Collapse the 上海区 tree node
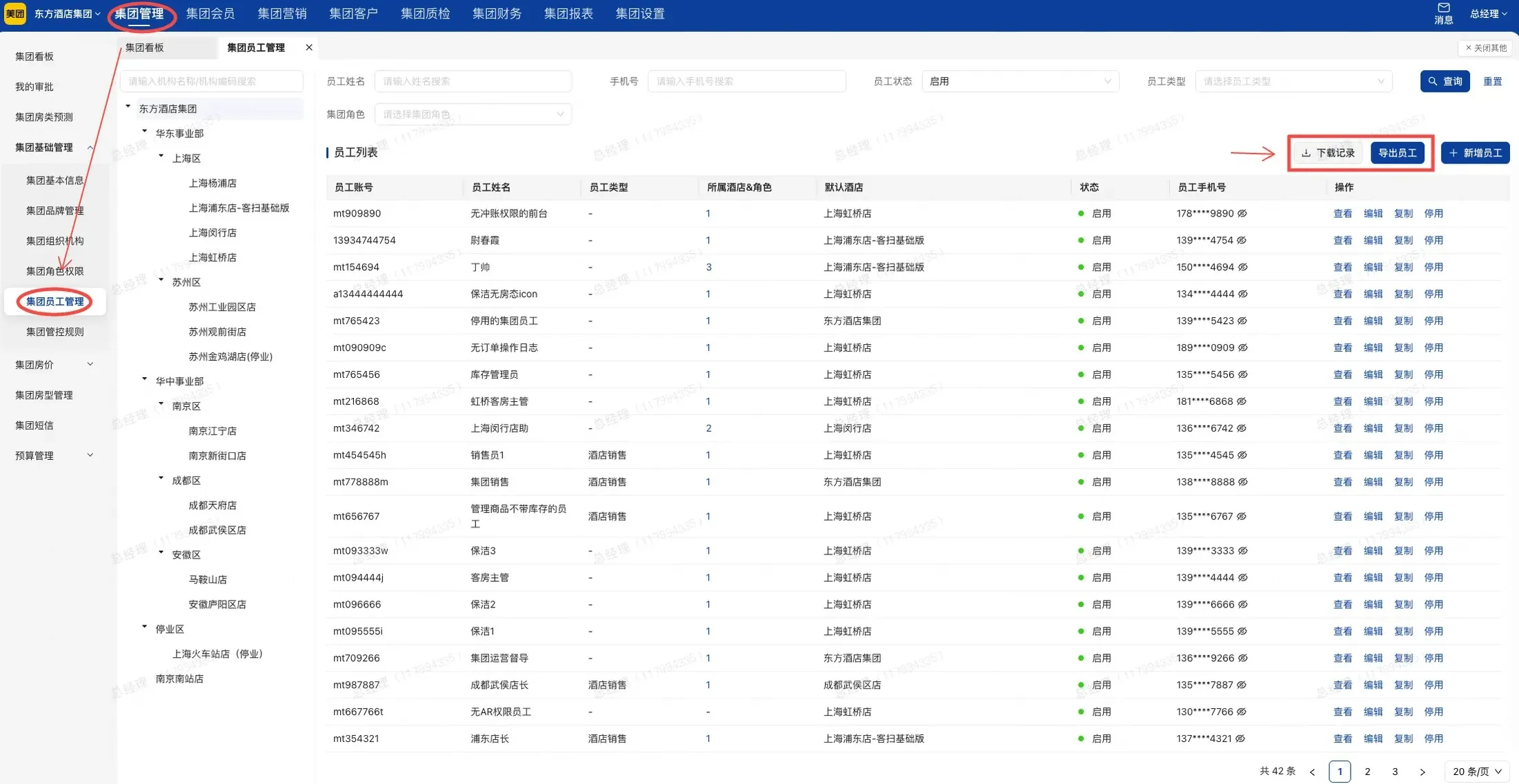This screenshot has width=1519, height=784. [x=162, y=157]
